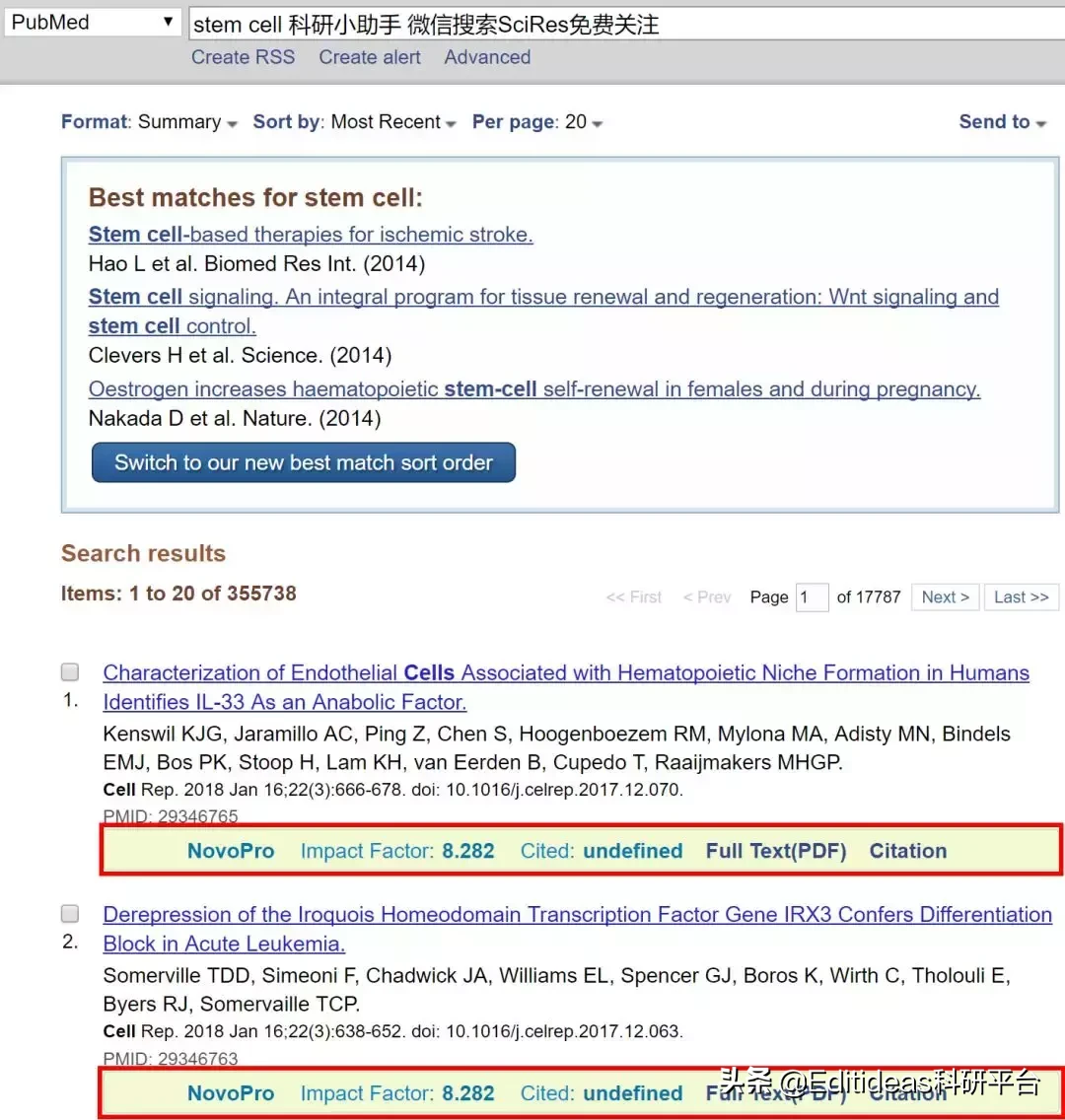
Task: Click the 'Nakada D et al. Nature. (2014)' citation
Action: 235,419
